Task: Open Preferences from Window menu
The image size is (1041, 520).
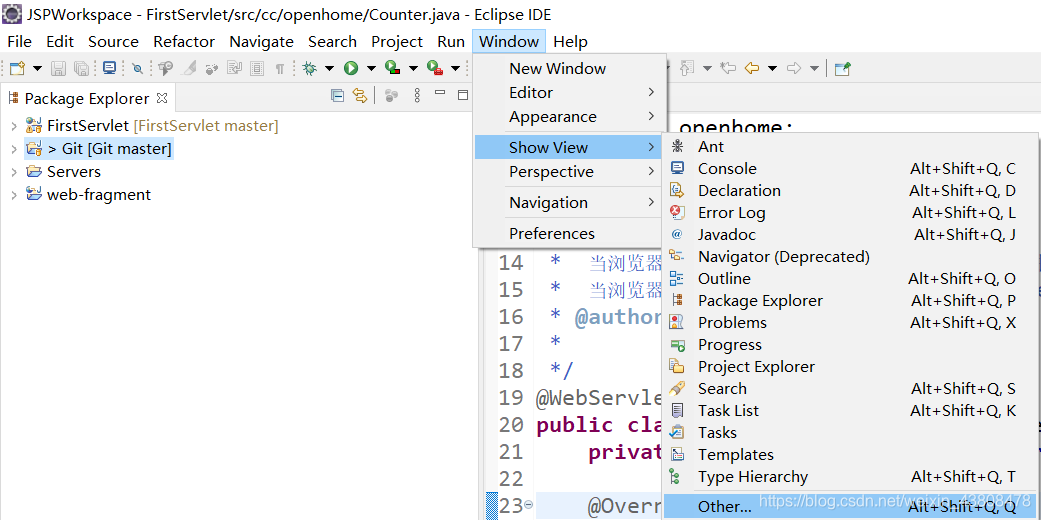Action: click(x=569, y=234)
